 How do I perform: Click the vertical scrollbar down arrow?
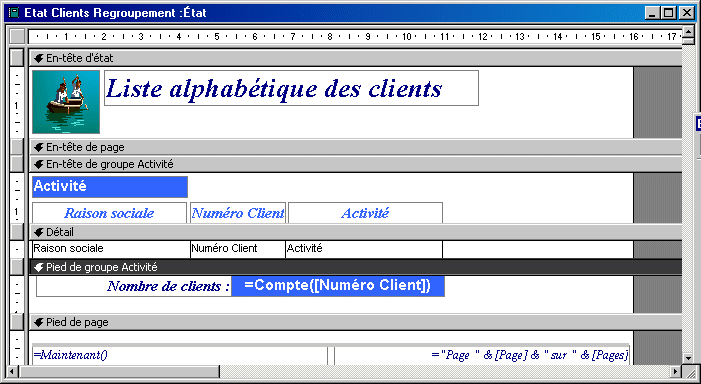tap(688, 358)
